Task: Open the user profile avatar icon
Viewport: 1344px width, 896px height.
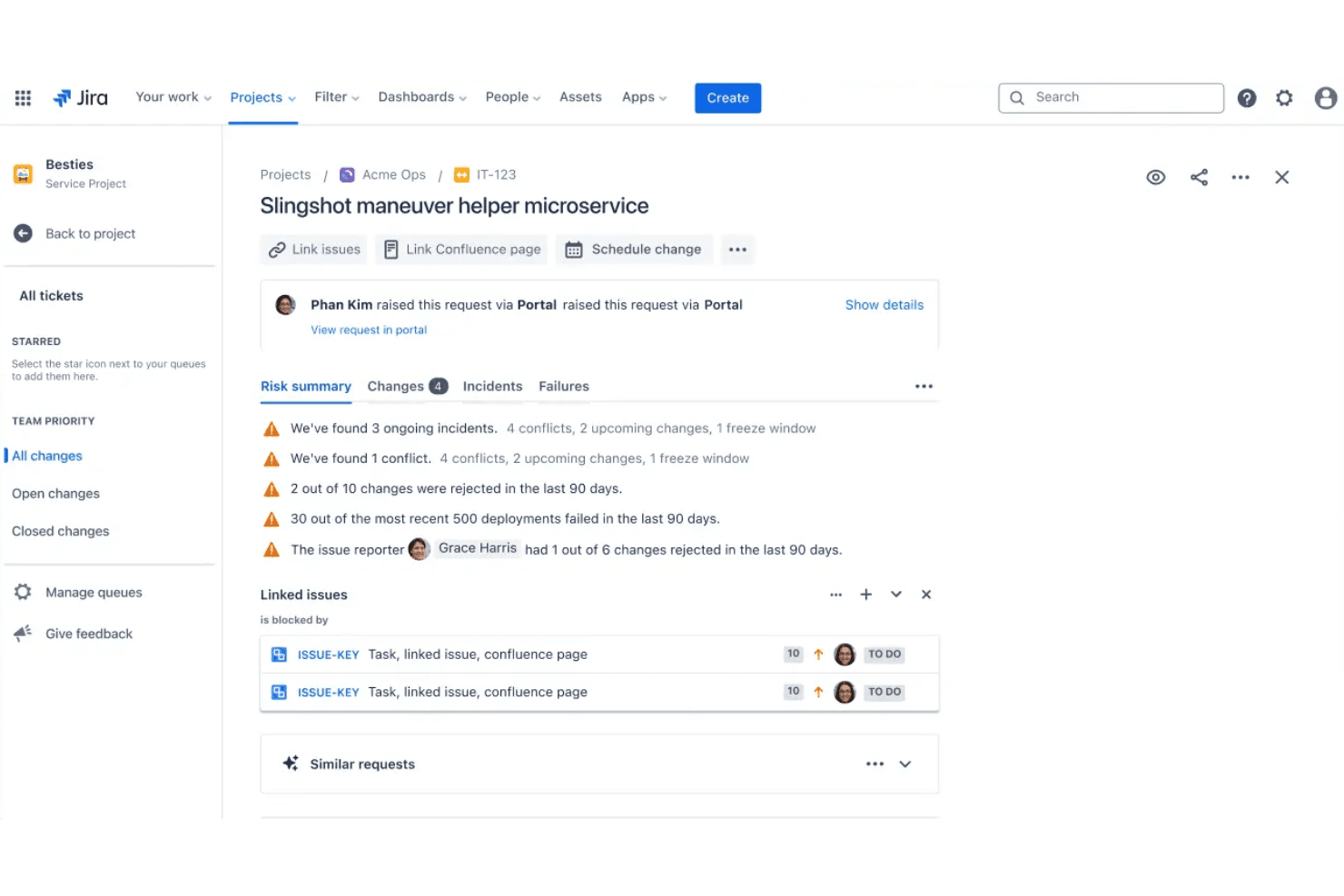Action: tap(1325, 98)
